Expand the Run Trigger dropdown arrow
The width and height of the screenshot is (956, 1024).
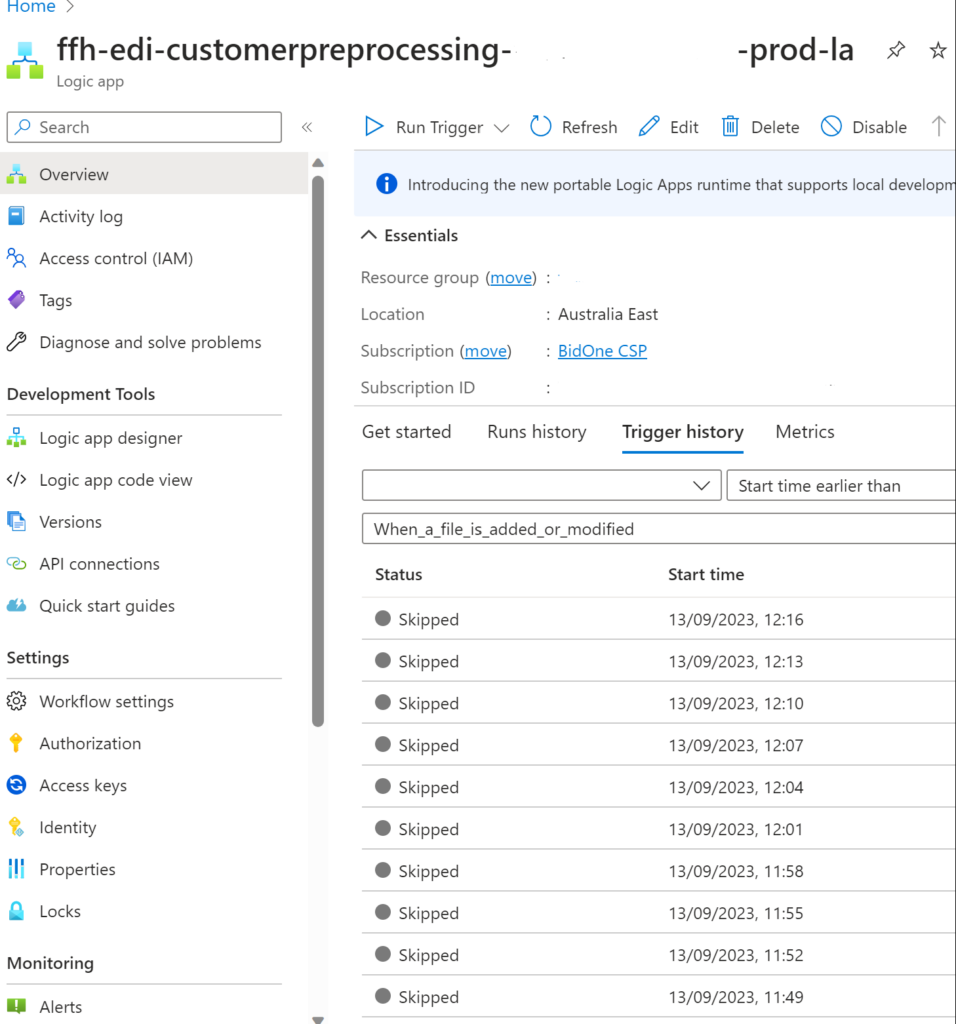pos(501,128)
